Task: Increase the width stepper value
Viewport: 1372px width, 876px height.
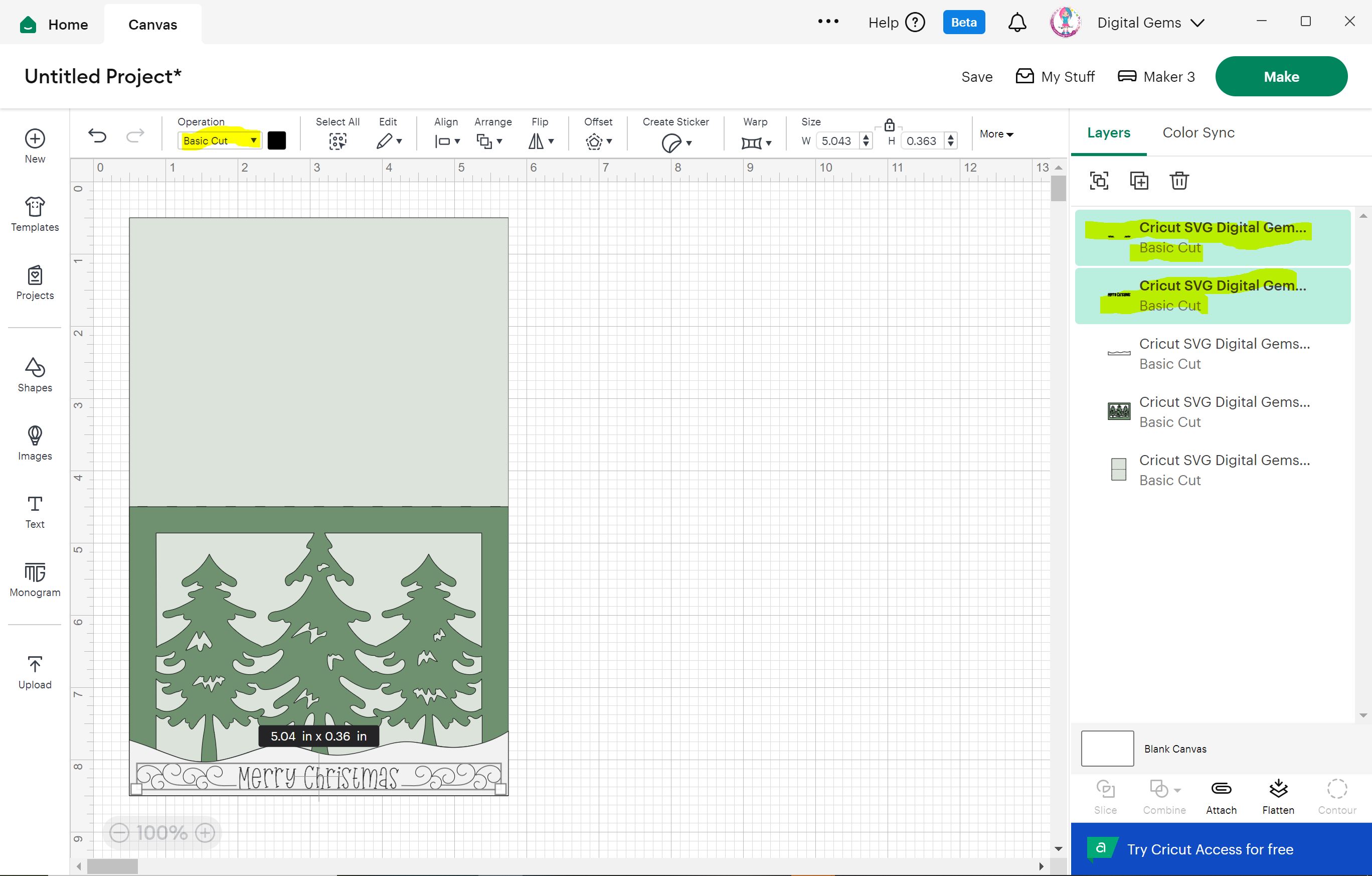Action: coord(866,137)
